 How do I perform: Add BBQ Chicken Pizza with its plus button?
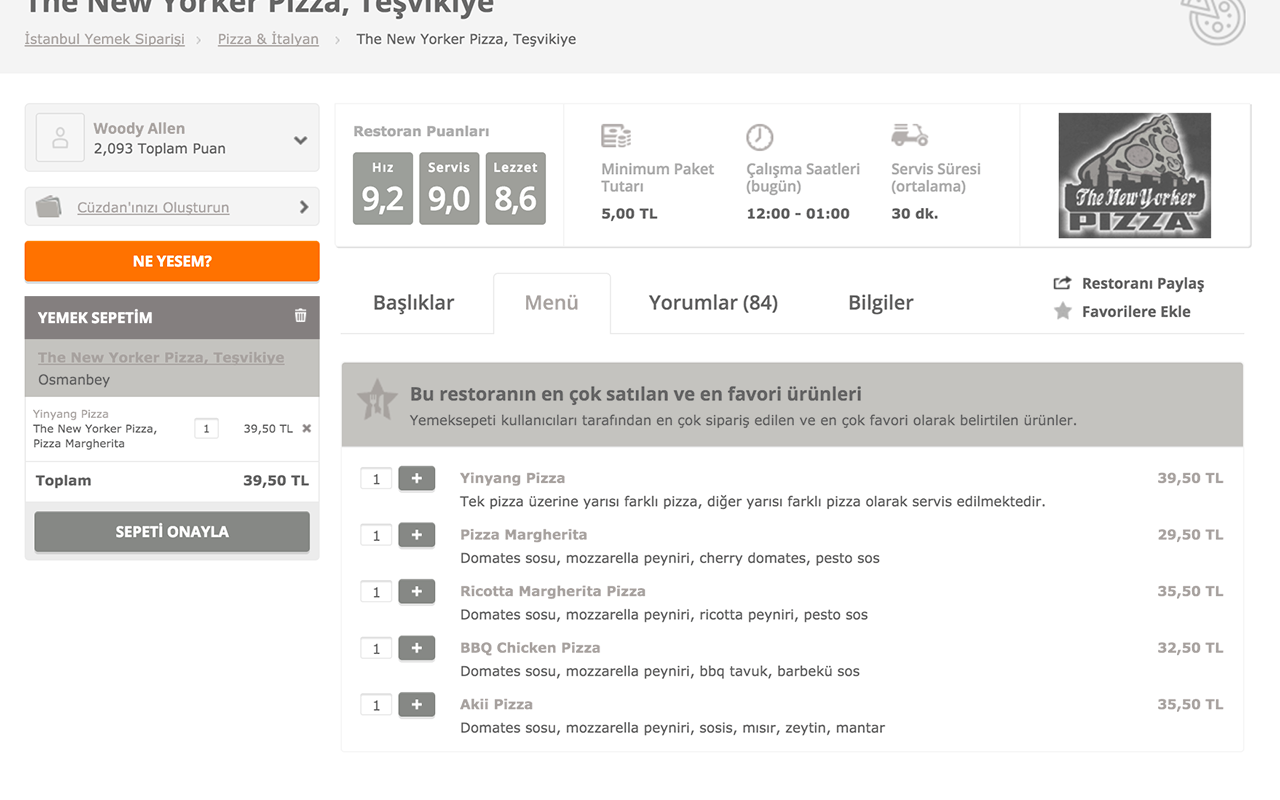[x=417, y=648]
